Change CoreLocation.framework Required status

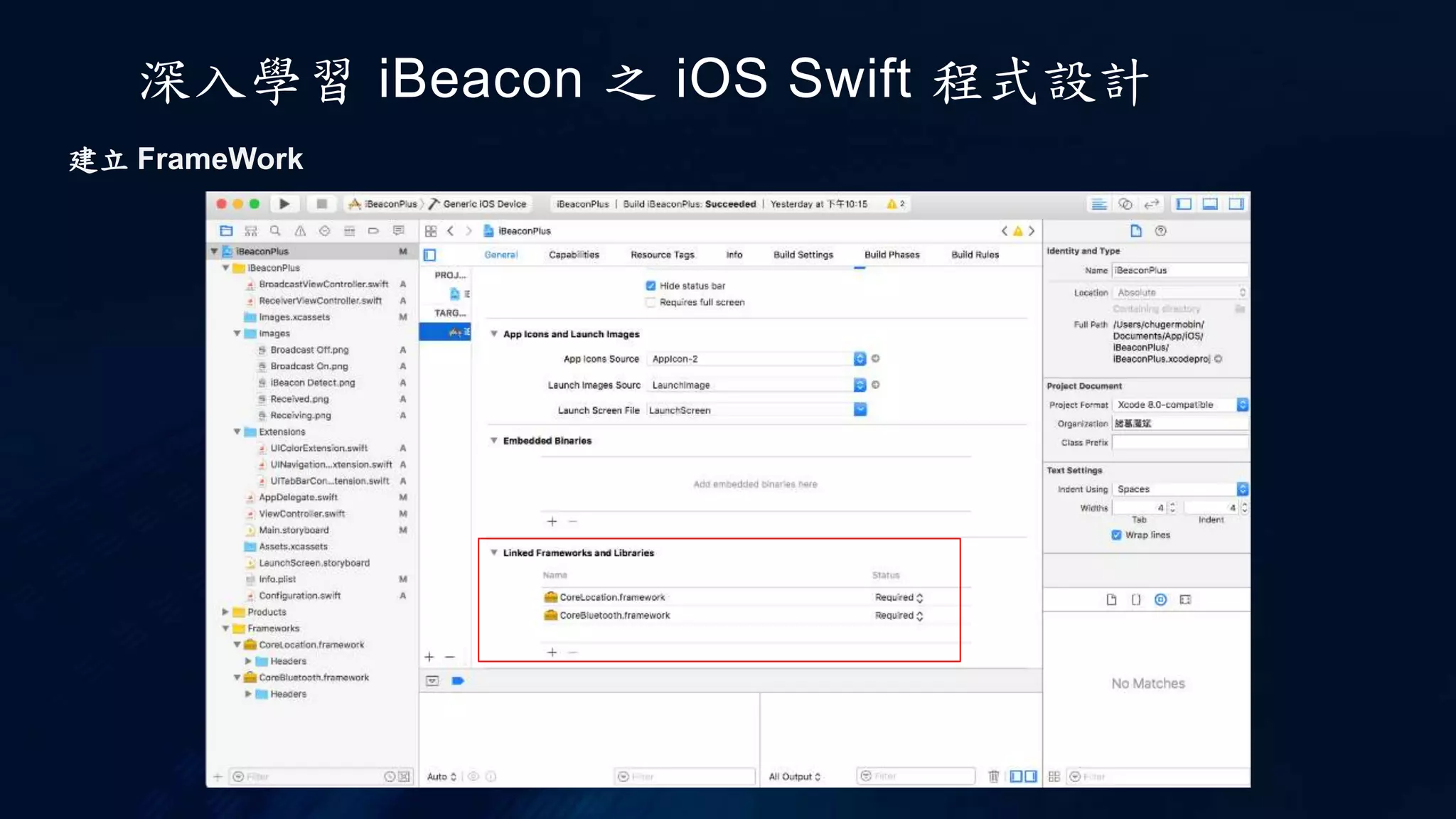click(x=899, y=597)
